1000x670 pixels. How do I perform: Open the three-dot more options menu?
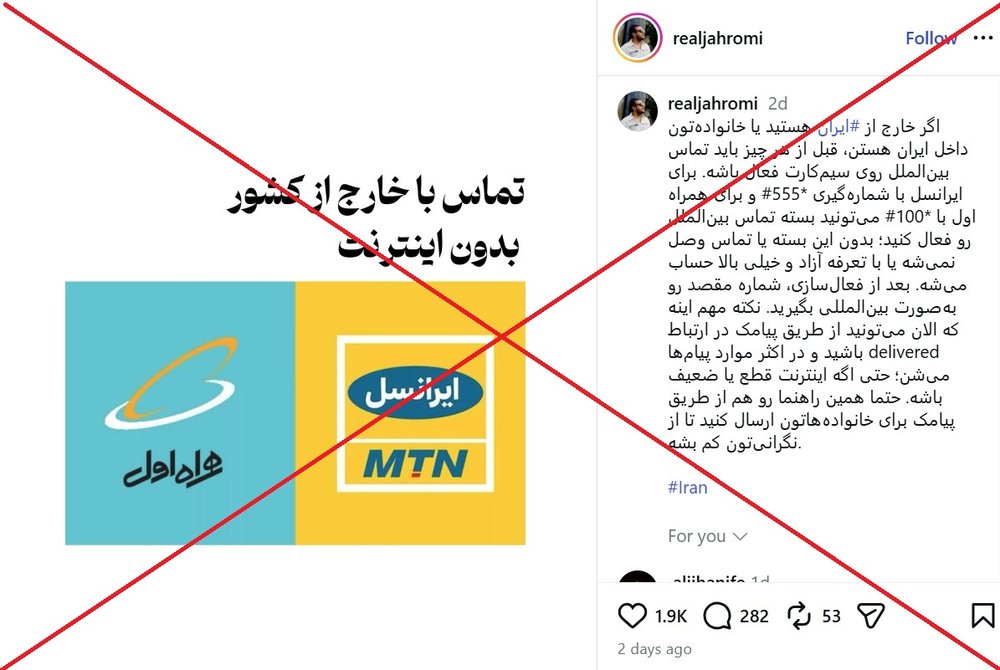[983, 38]
